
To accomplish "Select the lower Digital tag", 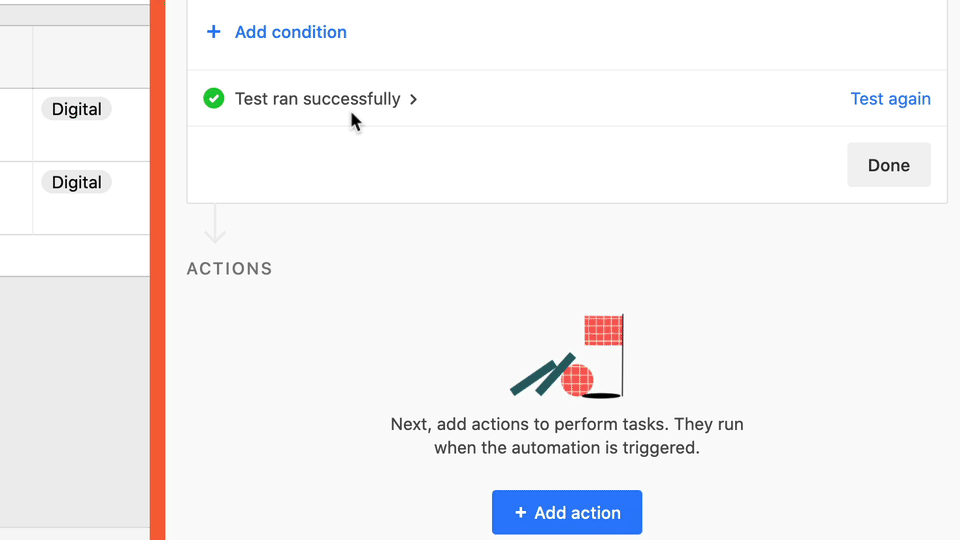I will coord(77,182).
